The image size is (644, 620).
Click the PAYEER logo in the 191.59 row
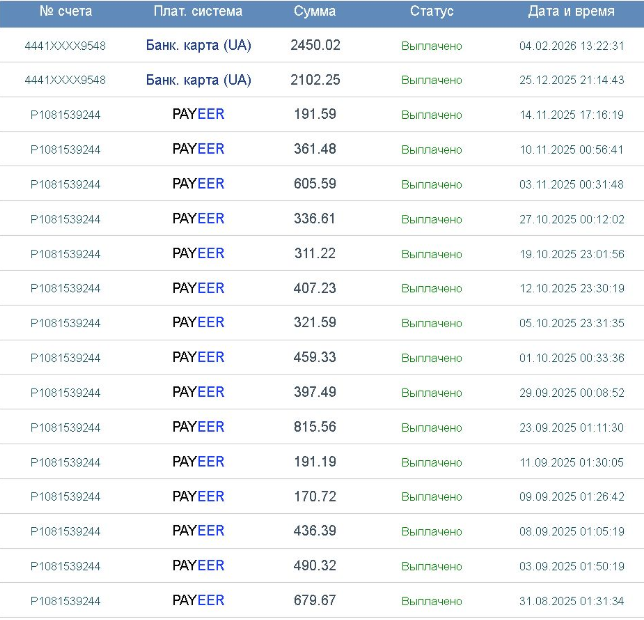pos(198,114)
